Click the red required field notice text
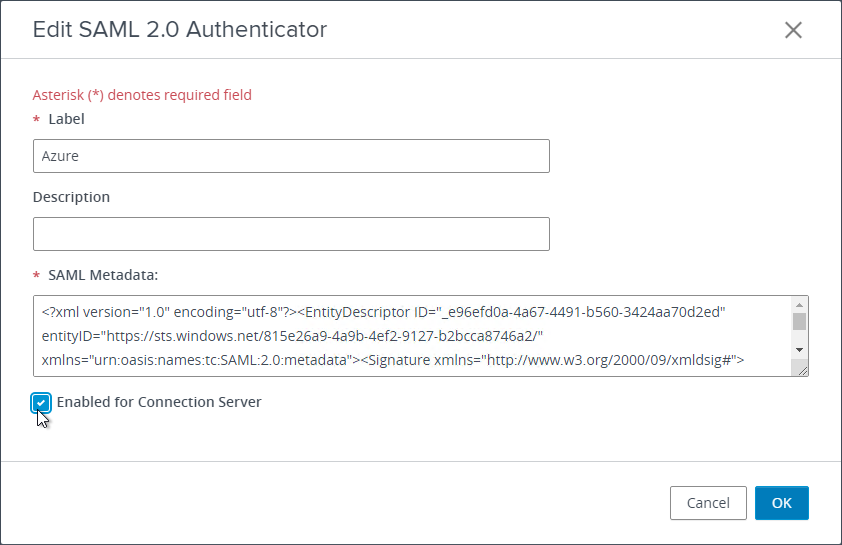 (142, 95)
